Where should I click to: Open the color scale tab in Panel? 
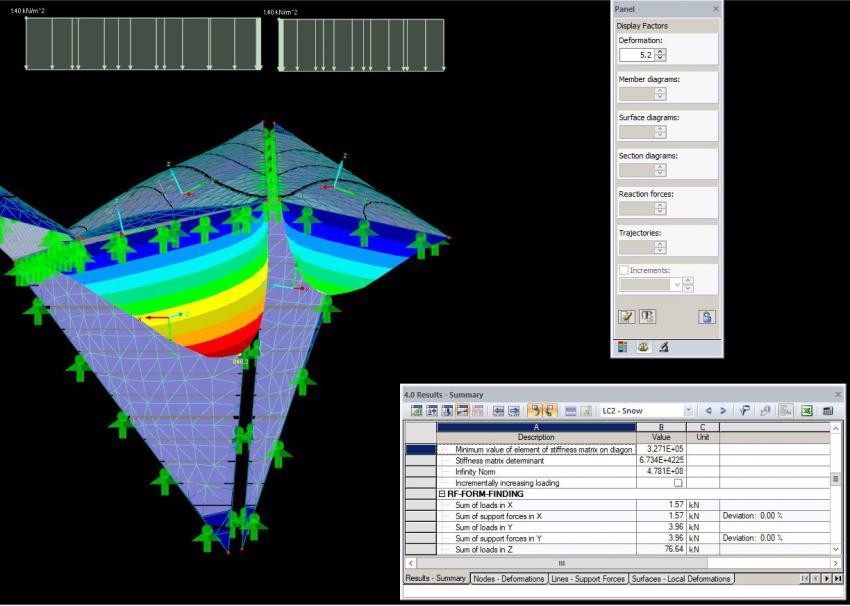coord(623,347)
